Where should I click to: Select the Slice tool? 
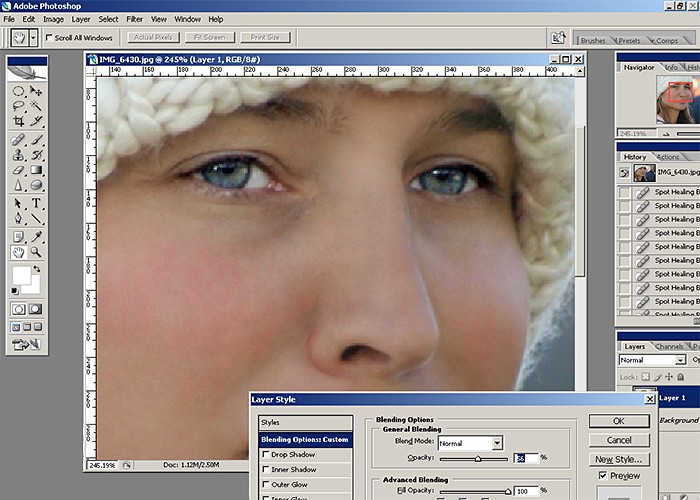pyautogui.click(x=36, y=121)
